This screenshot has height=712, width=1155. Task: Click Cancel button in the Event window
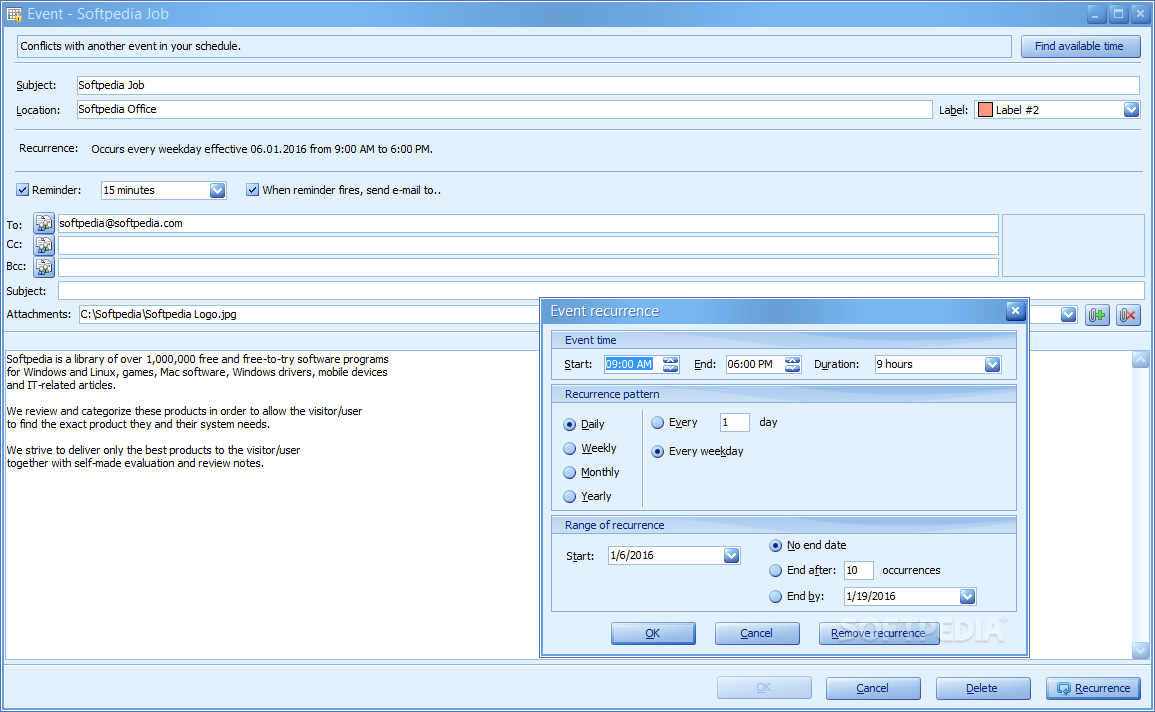[873, 688]
